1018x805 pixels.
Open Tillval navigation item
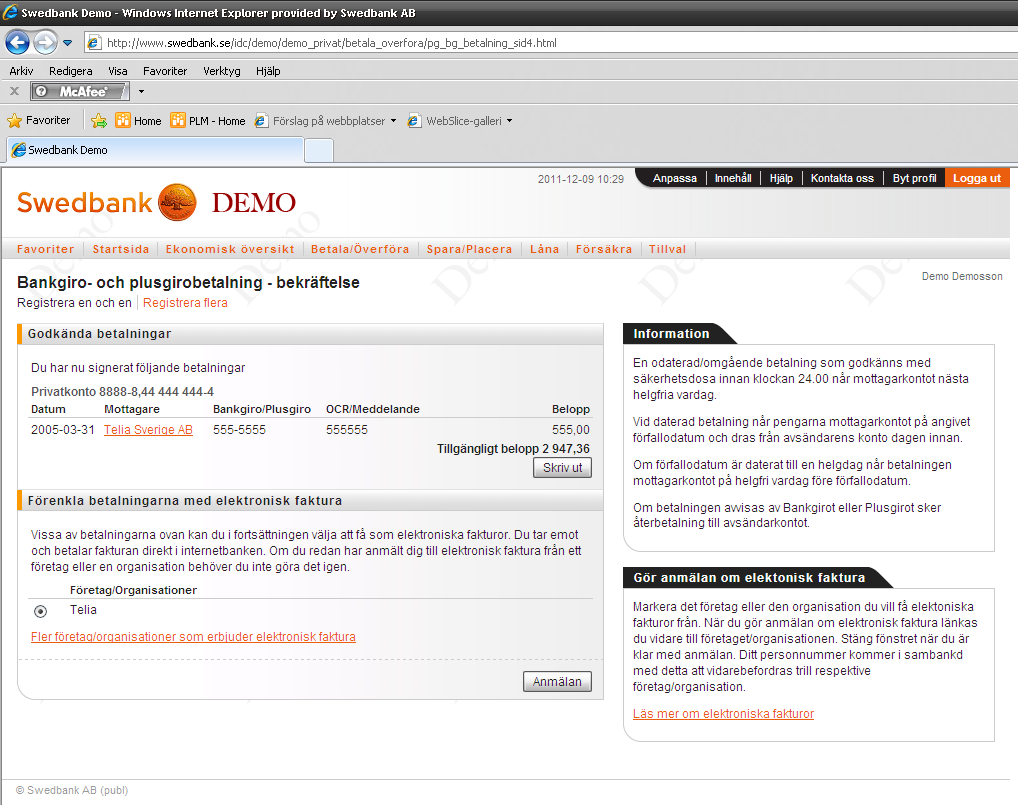tap(667, 249)
